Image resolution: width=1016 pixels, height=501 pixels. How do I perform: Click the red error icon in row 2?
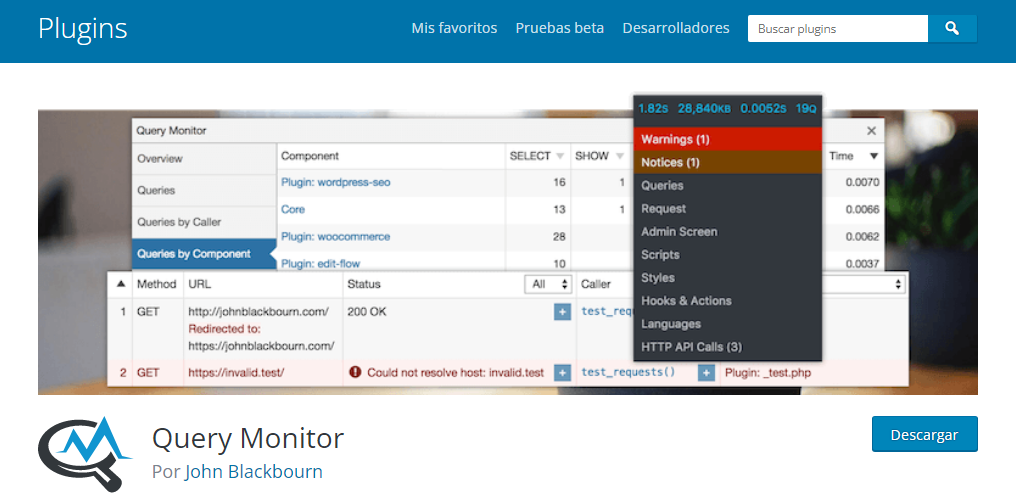tap(354, 372)
